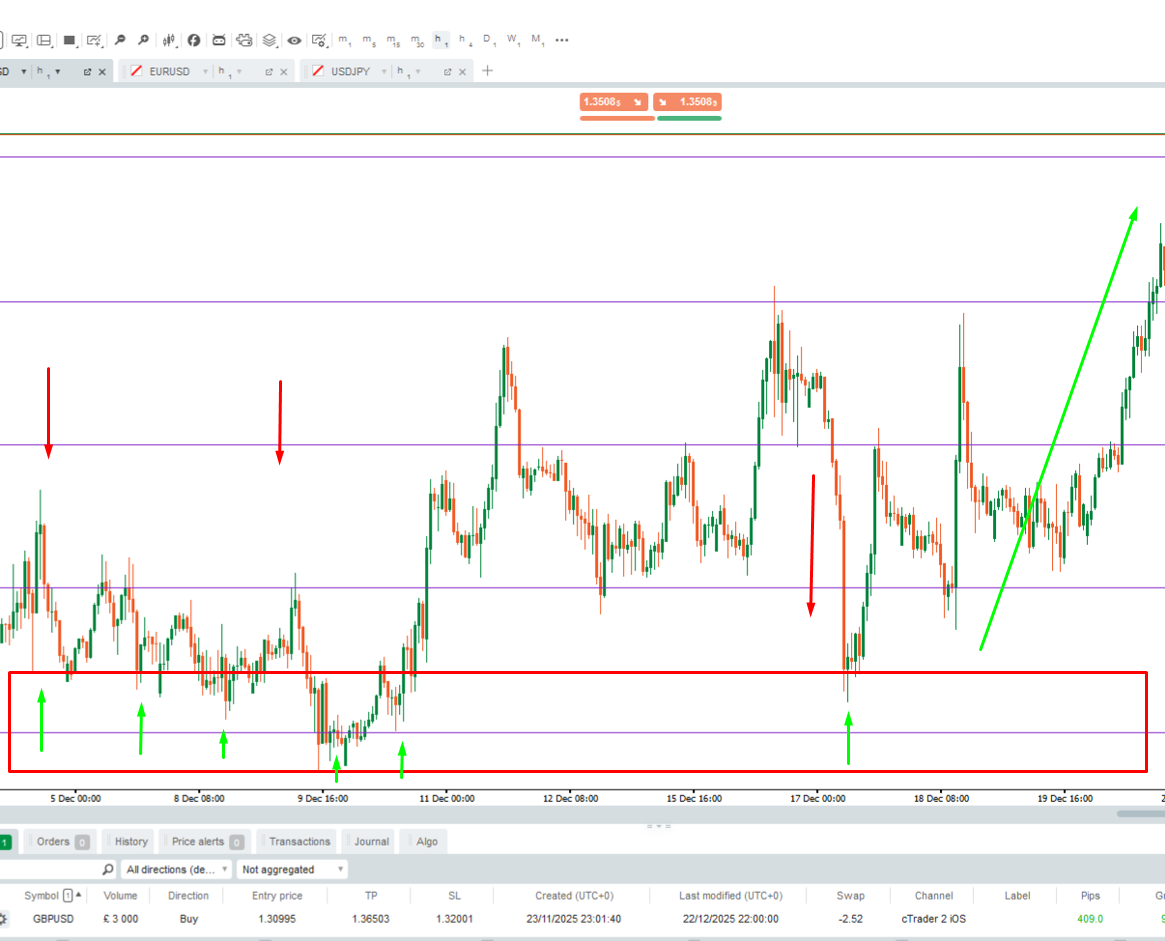The width and height of the screenshot is (1165, 941).
Task: Click the eye visibility icon in toolbar
Action: tap(293, 40)
